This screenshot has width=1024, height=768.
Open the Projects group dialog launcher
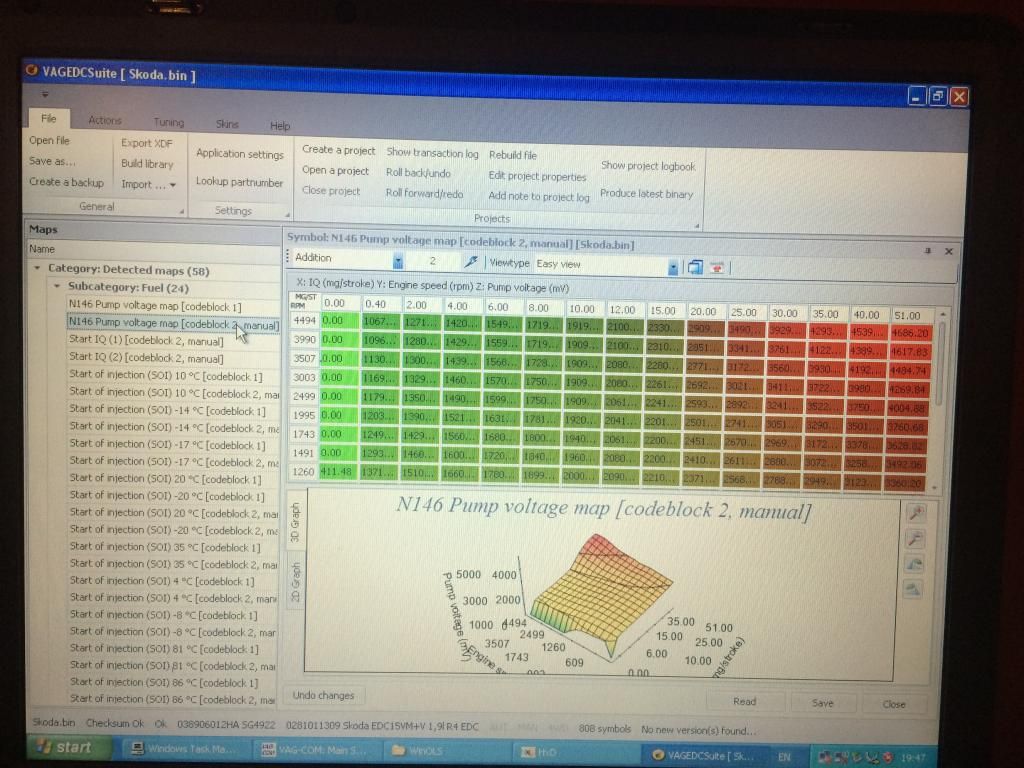tap(696, 226)
